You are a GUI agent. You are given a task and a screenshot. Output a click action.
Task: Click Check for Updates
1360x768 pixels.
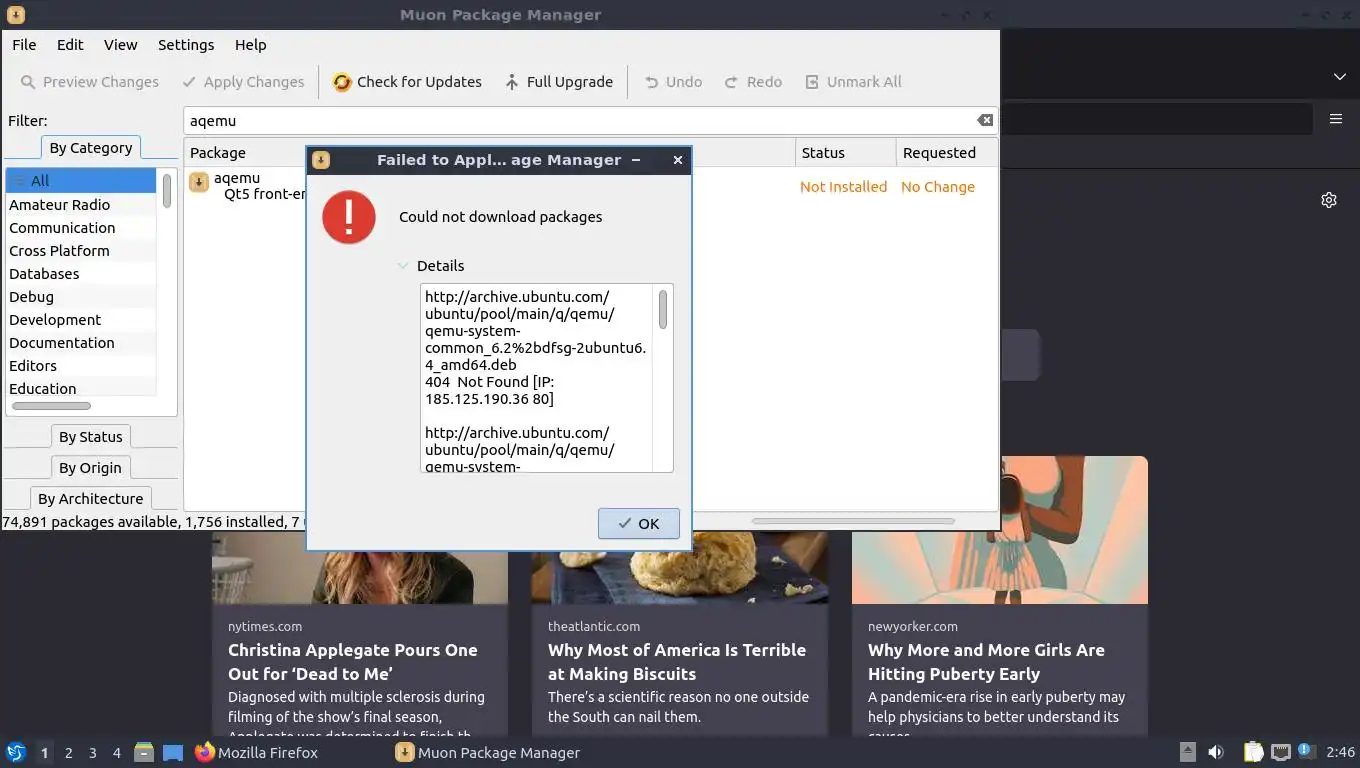[x=407, y=82]
